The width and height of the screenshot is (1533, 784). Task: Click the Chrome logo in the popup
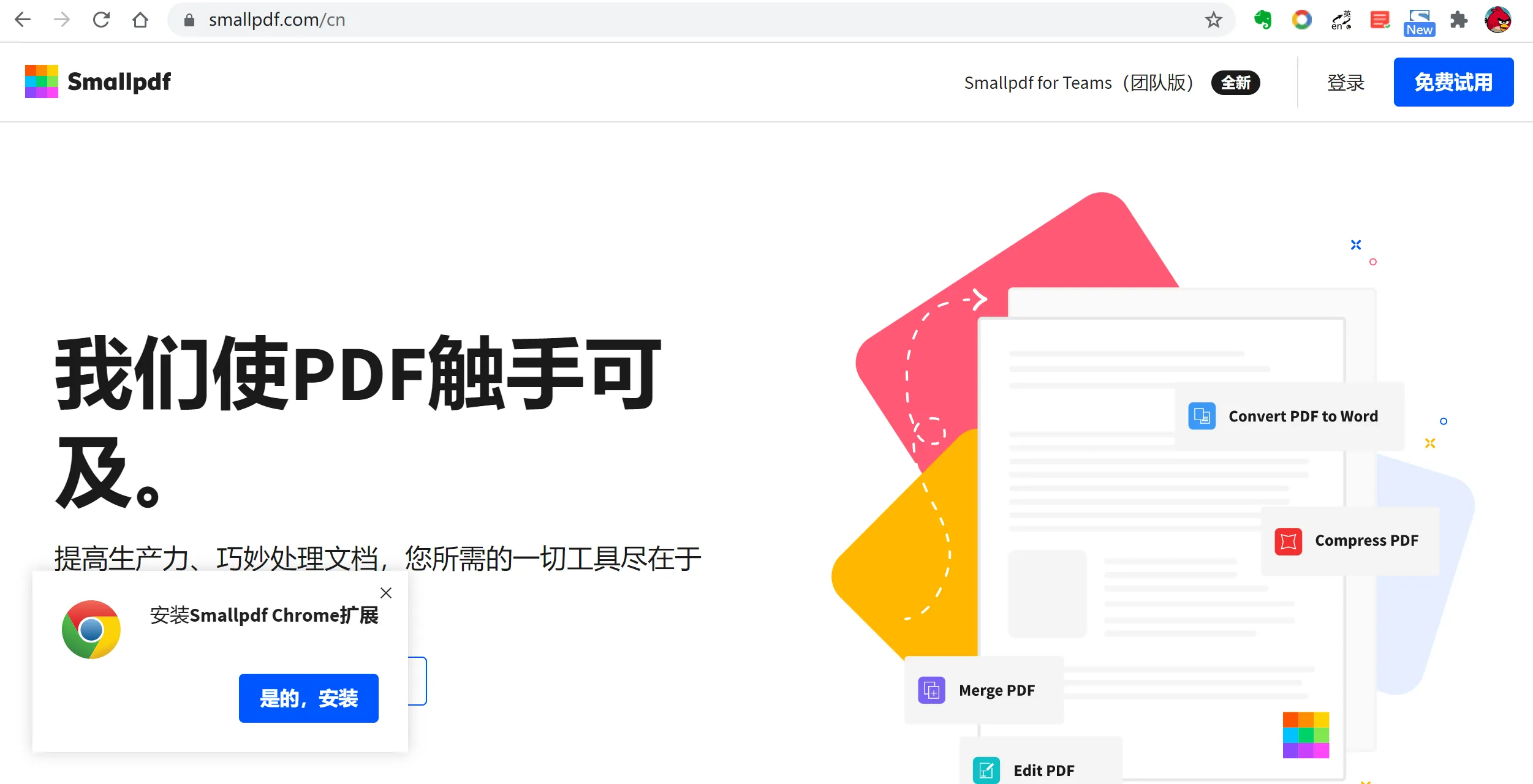(x=91, y=630)
